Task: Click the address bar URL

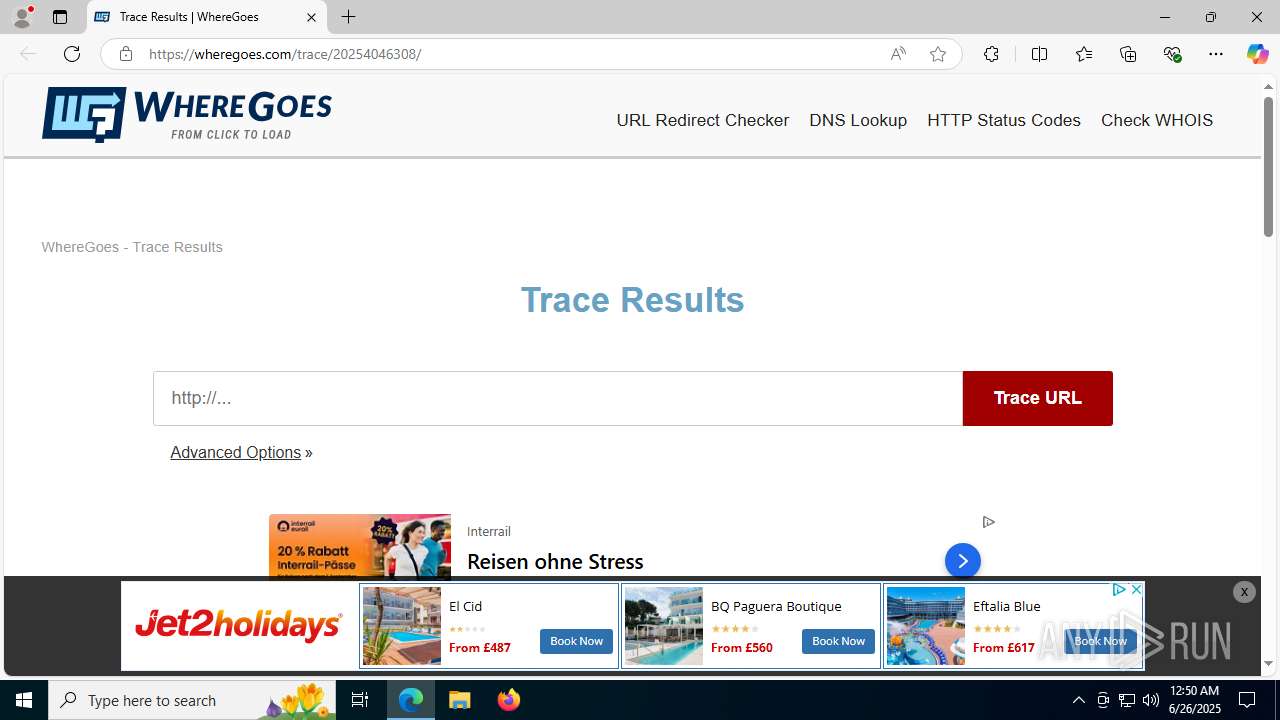Action: (285, 54)
